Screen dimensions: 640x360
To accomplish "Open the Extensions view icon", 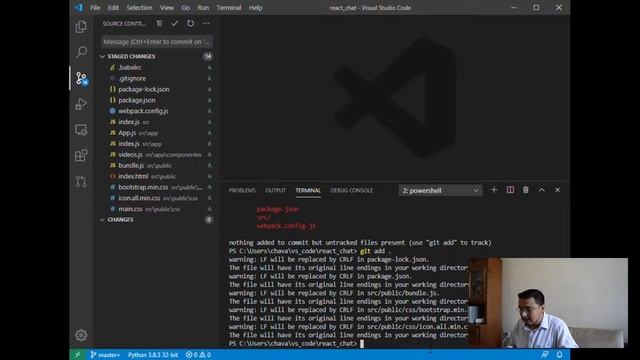I will [81, 156].
